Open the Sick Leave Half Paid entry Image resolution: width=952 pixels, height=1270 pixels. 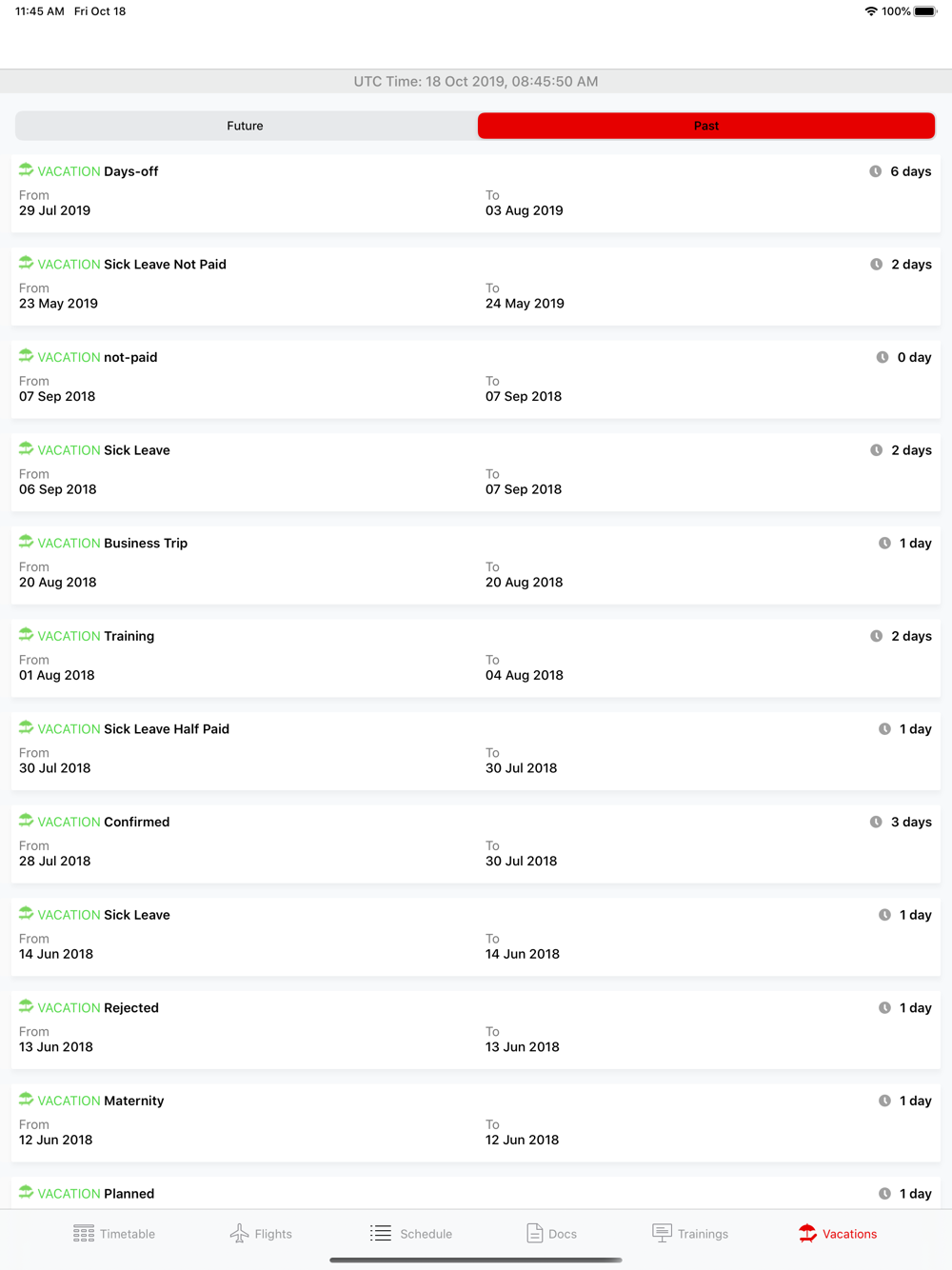tap(476, 750)
